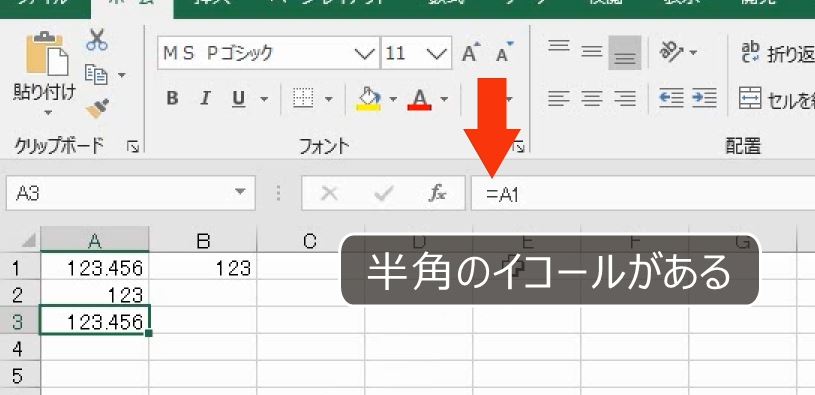The width and height of the screenshot is (815, 395).
Task: Toggle Underline formatting
Action: 239,98
